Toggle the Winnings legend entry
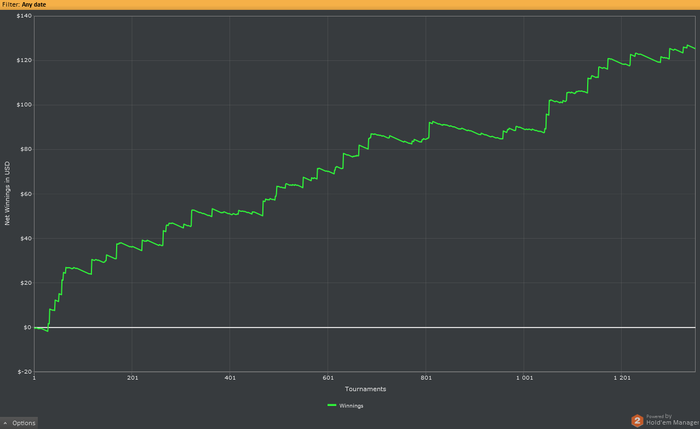This screenshot has width=700, height=429. pos(345,405)
